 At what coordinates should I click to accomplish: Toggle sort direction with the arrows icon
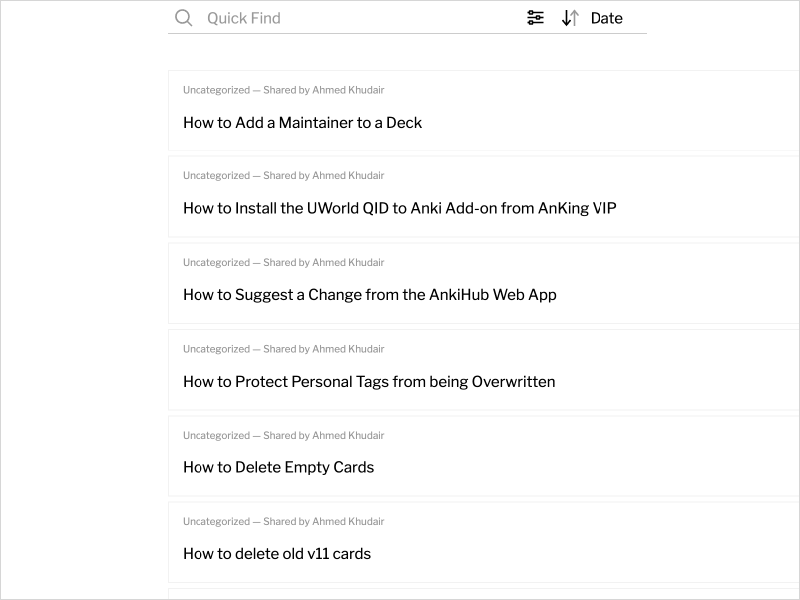pyautogui.click(x=570, y=18)
